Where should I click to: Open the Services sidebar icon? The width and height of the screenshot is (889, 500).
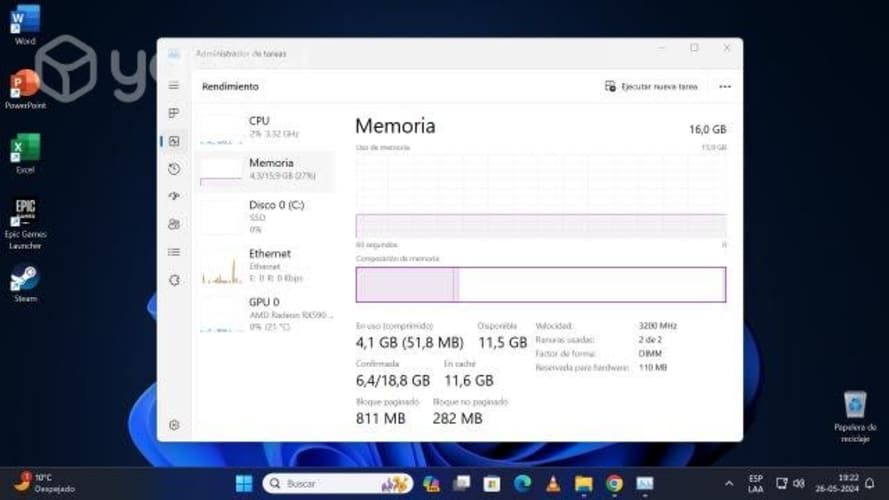(174, 280)
